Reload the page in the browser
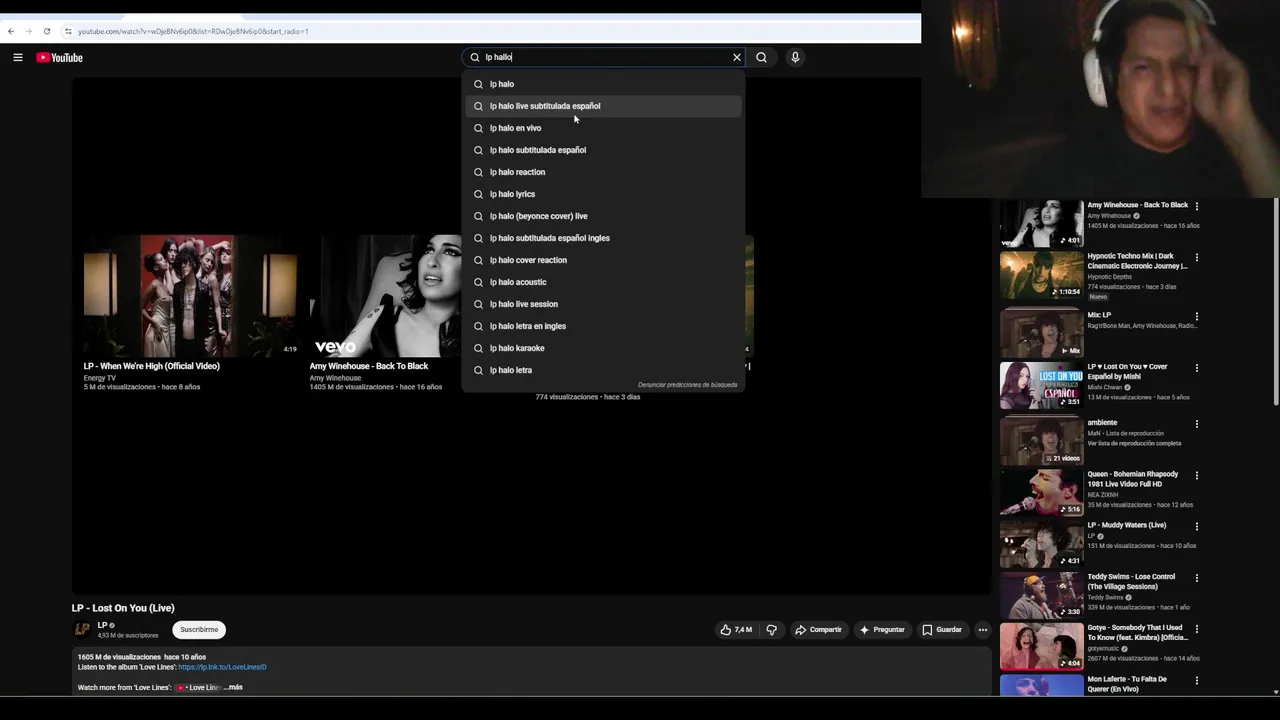 coord(46,31)
